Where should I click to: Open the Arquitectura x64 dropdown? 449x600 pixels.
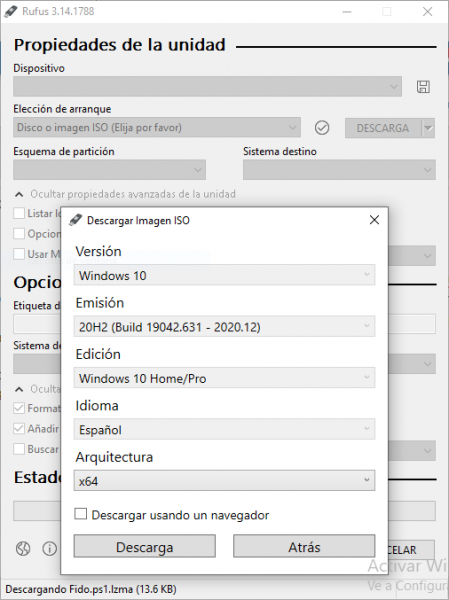[224, 481]
